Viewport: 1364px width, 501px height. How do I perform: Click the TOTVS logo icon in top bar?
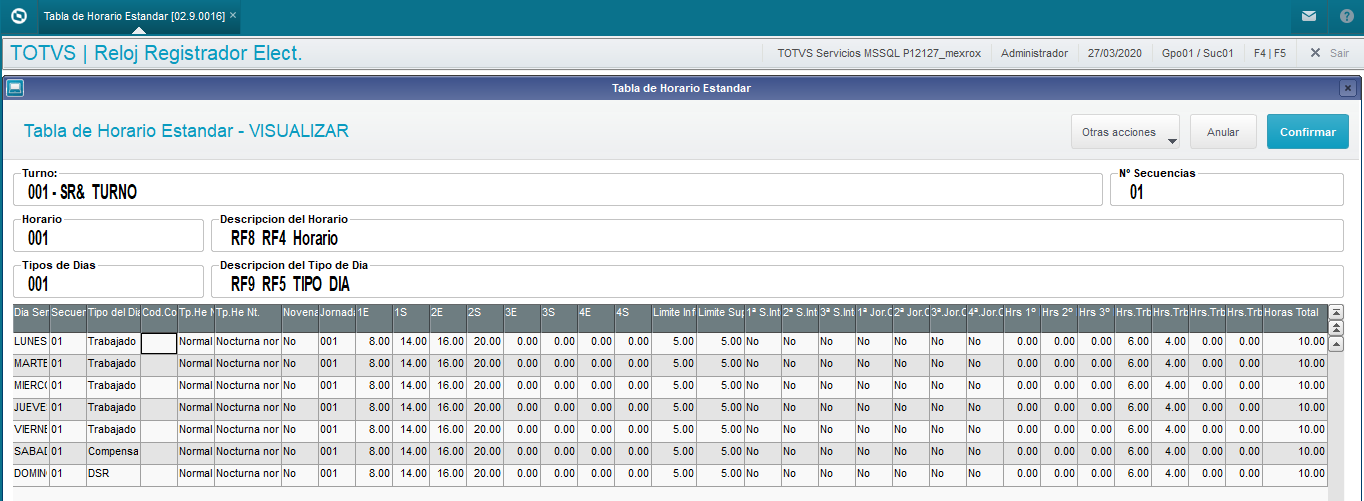18,16
